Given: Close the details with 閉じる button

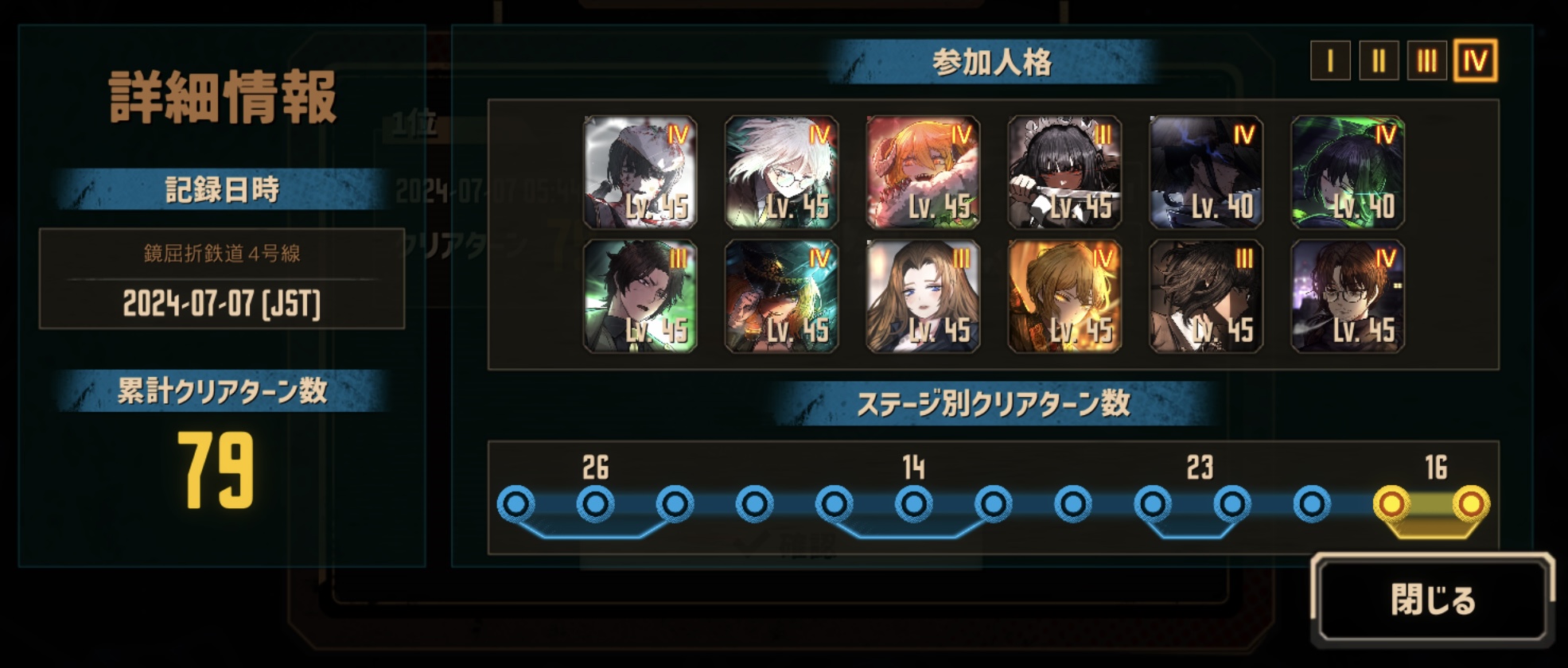Looking at the screenshot, I should 1432,600.
